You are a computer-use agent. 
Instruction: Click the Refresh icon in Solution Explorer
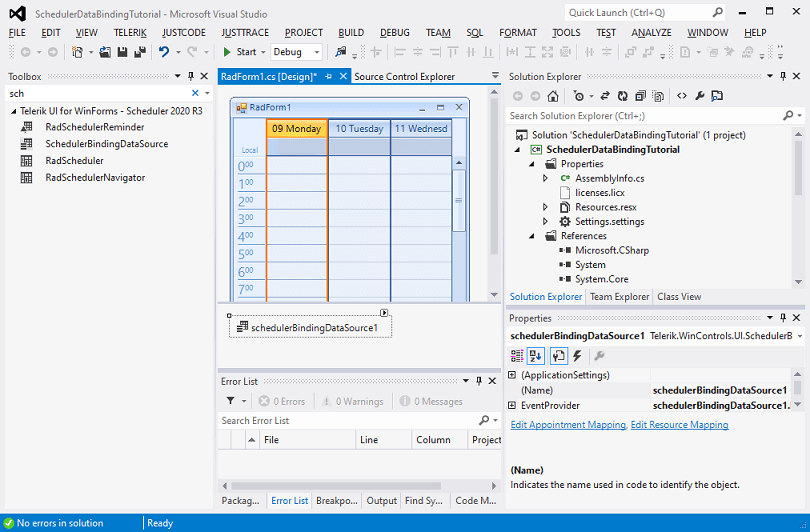tap(622, 96)
